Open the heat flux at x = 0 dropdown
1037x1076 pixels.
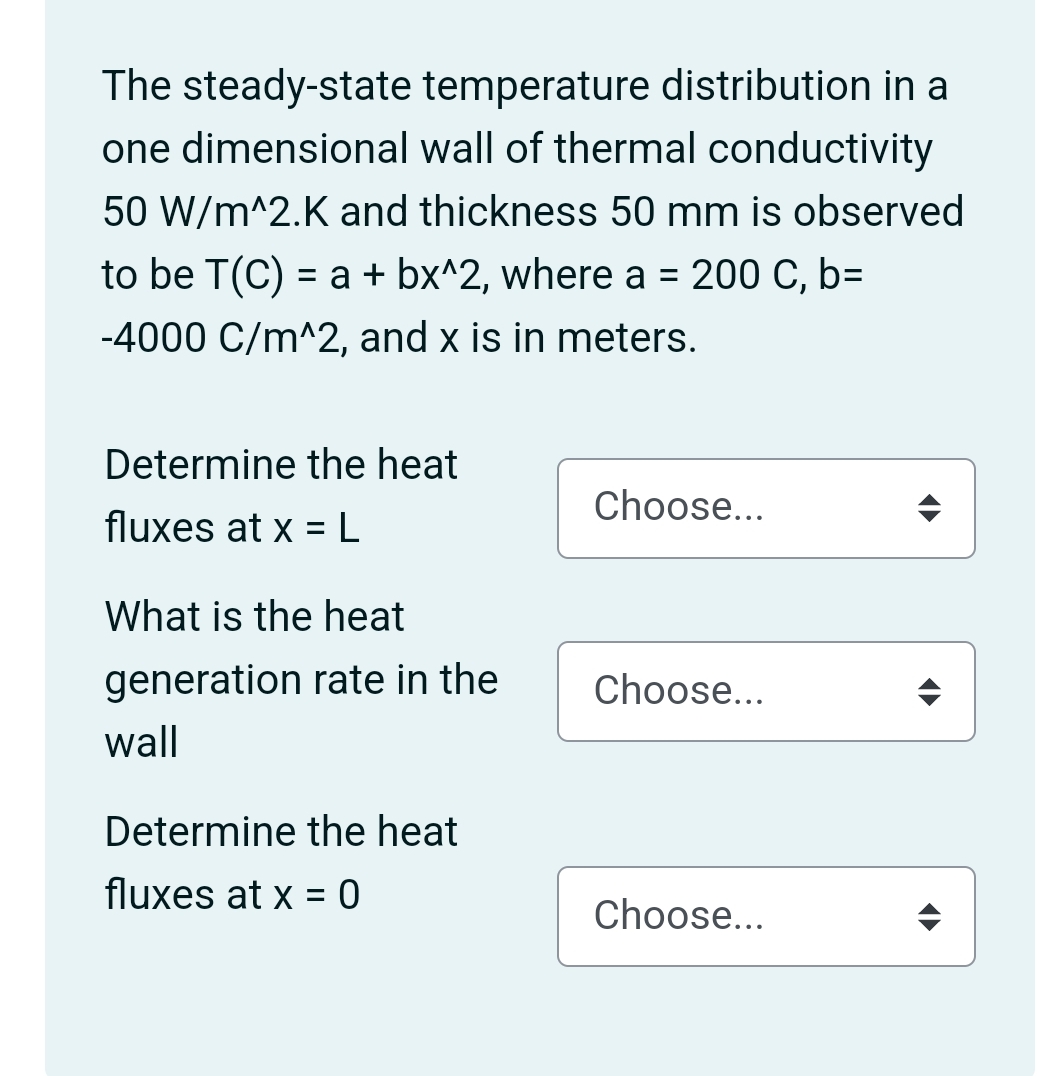coord(766,916)
